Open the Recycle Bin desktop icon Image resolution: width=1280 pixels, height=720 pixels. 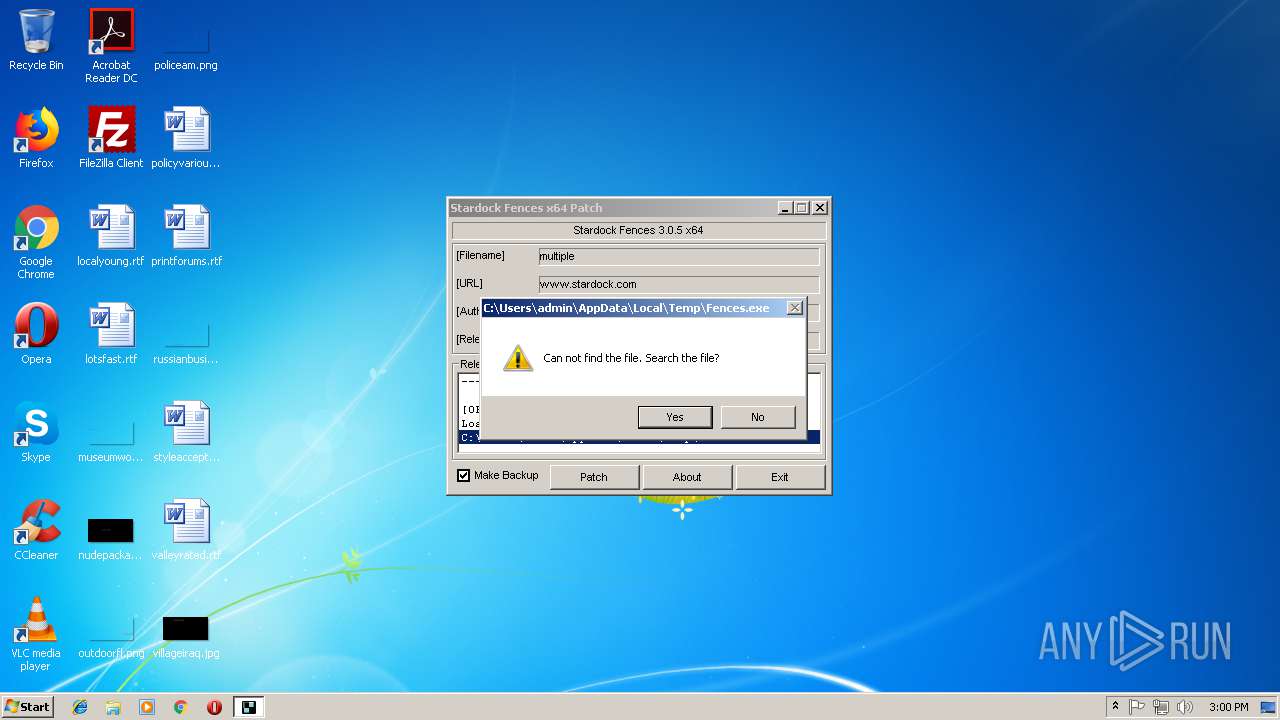click(36, 40)
